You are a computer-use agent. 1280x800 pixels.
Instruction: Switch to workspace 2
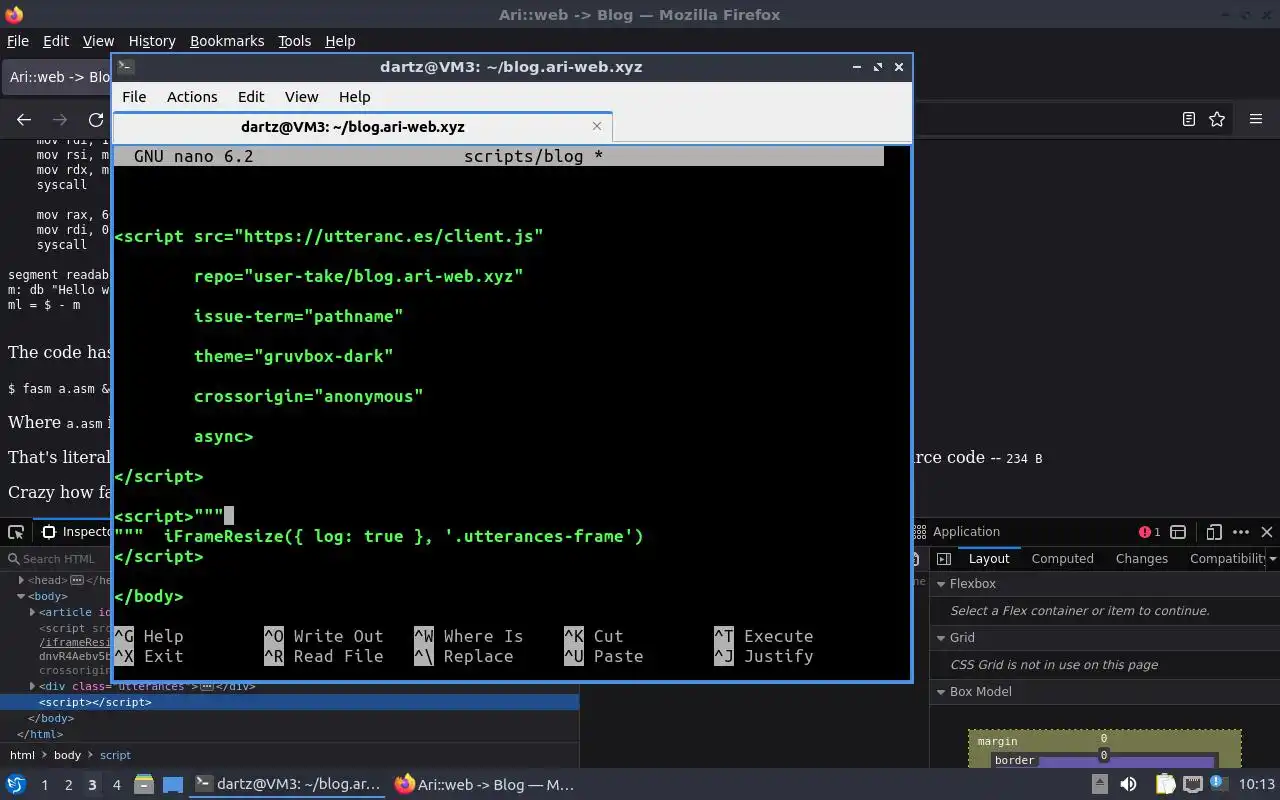68,785
